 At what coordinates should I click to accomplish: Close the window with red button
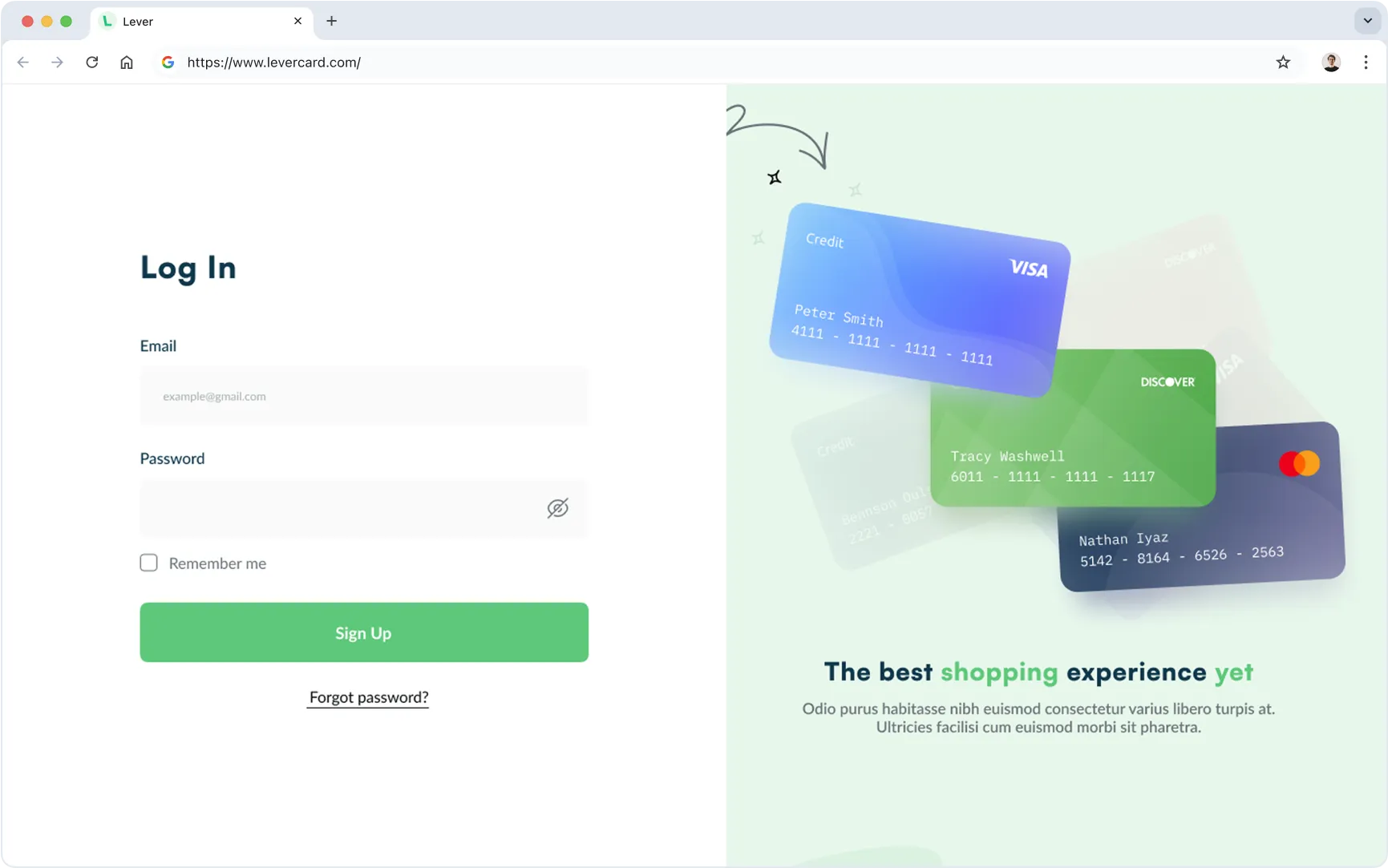[27, 21]
